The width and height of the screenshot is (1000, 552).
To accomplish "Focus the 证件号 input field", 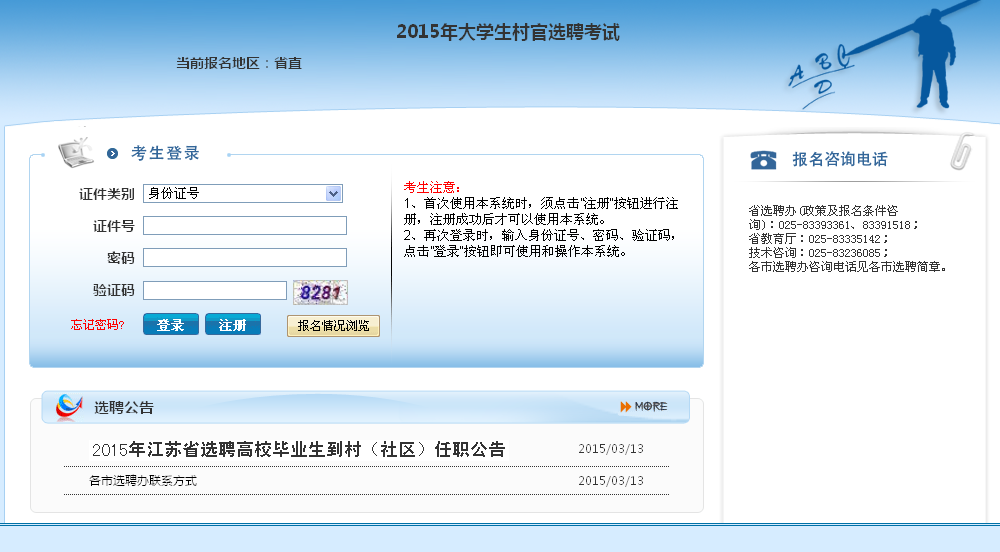I will coord(245,226).
